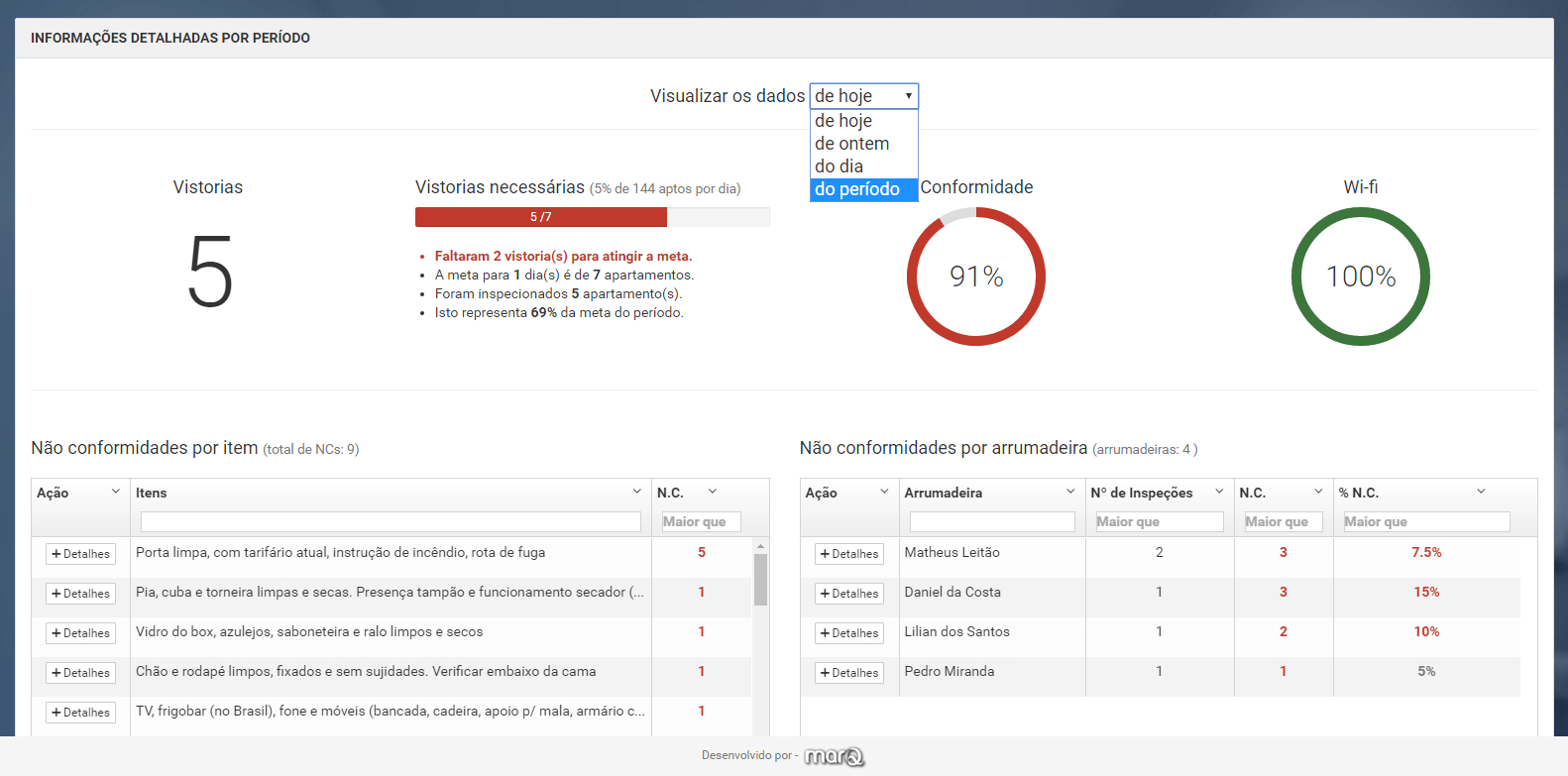The image size is (1568, 776).
Task: Click Detalhes for the 'Porta limpa' item
Action: [x=80, y=554]
